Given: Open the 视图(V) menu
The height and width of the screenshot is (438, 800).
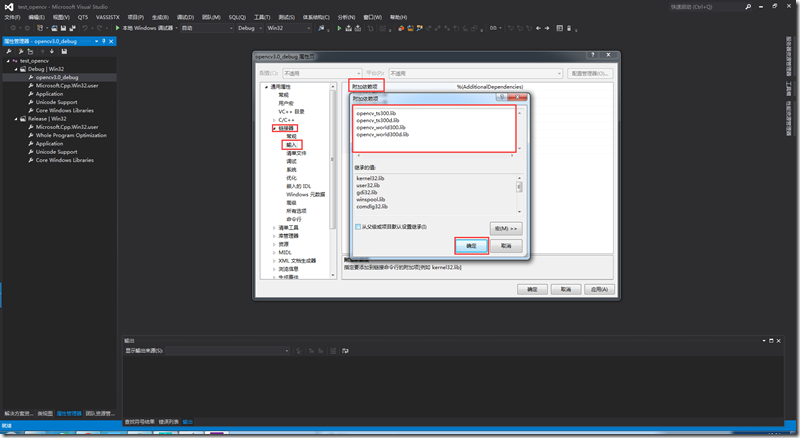Looking at the screenshot, I should [61, 17].
